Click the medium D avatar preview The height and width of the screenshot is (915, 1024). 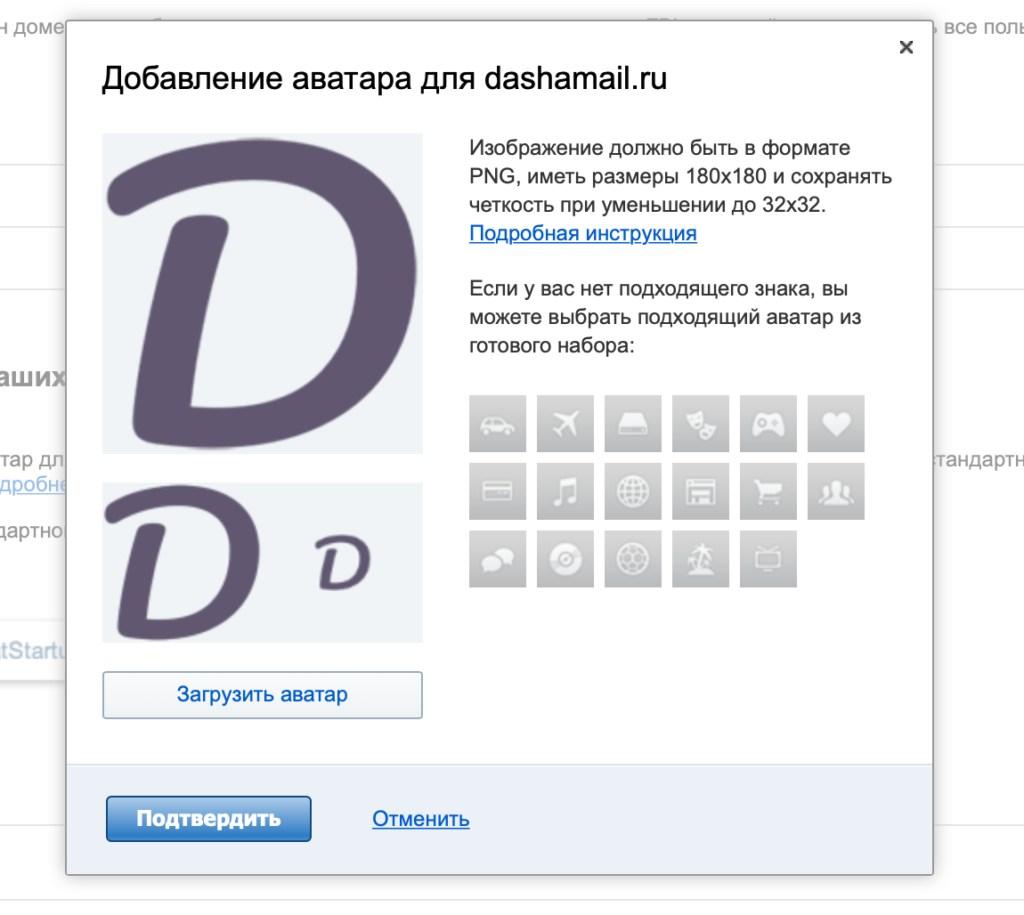182,562
